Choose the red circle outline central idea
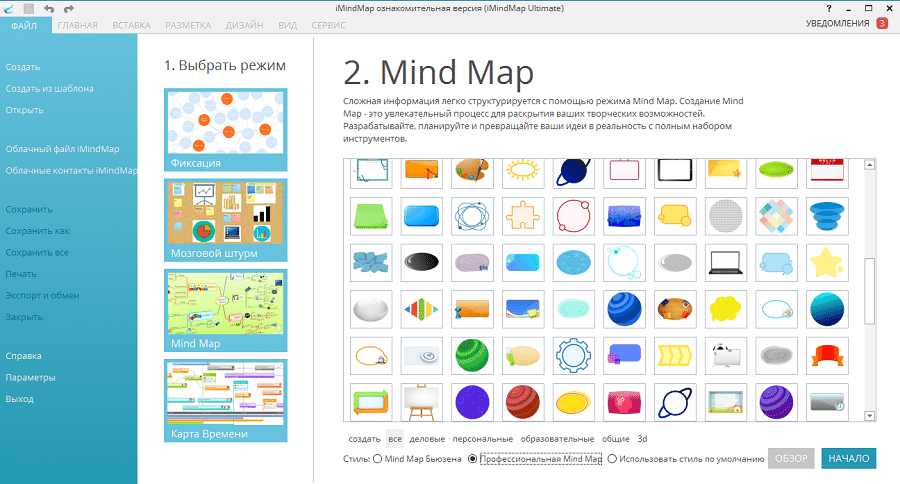Viewport: 900px width, 484px height. 573,216
